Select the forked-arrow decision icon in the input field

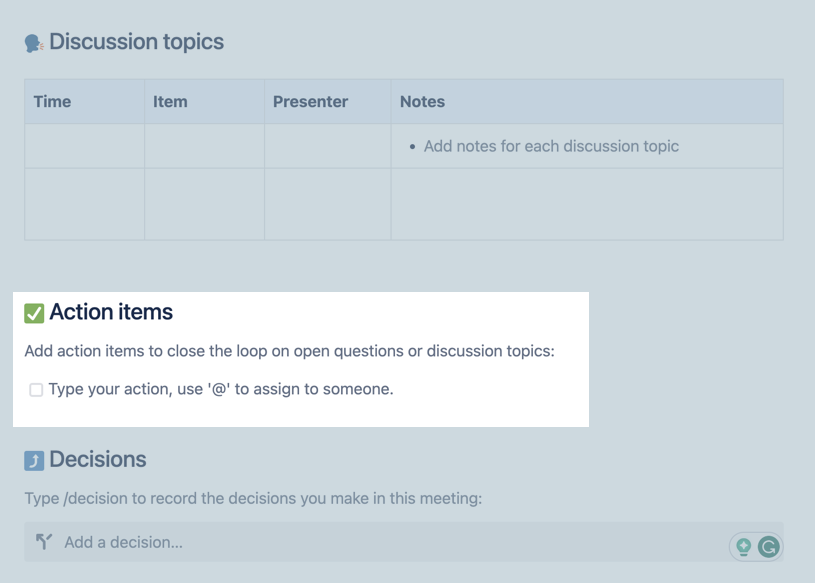42,541
